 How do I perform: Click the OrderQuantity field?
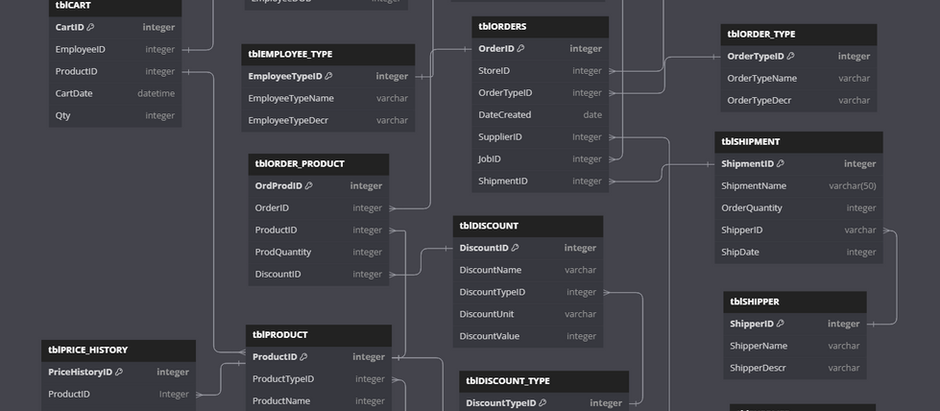[799, 208]
